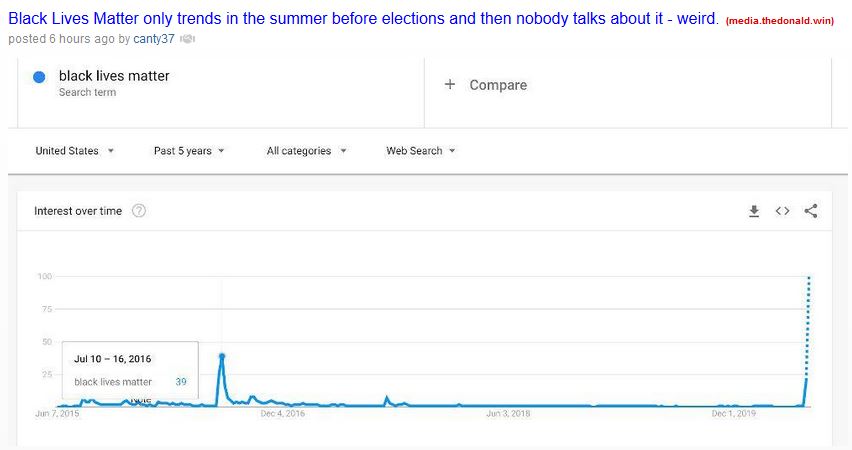Open the United States region dropdown

pyautogui.click(x=74, y=151)
